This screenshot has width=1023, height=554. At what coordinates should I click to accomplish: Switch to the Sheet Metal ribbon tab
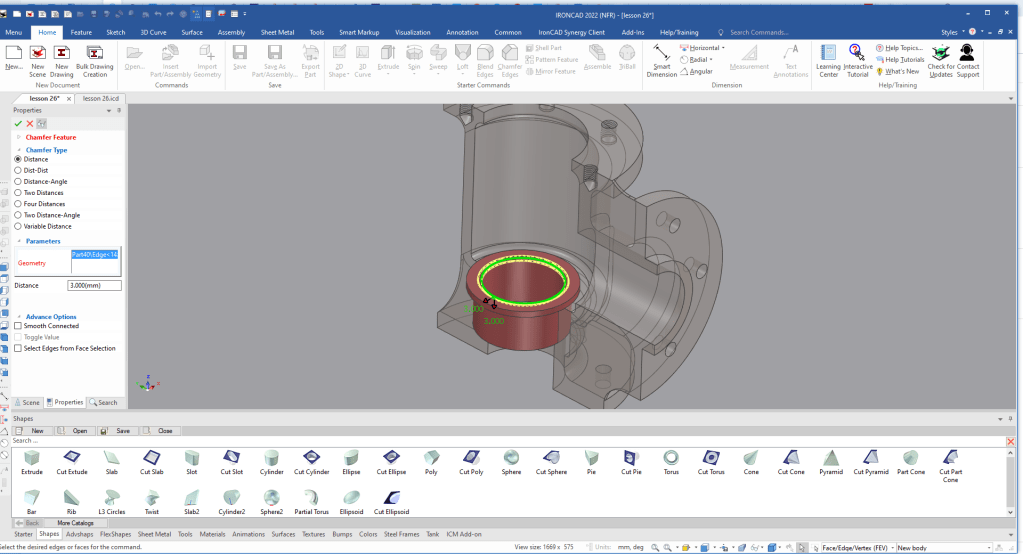(278, 32)
